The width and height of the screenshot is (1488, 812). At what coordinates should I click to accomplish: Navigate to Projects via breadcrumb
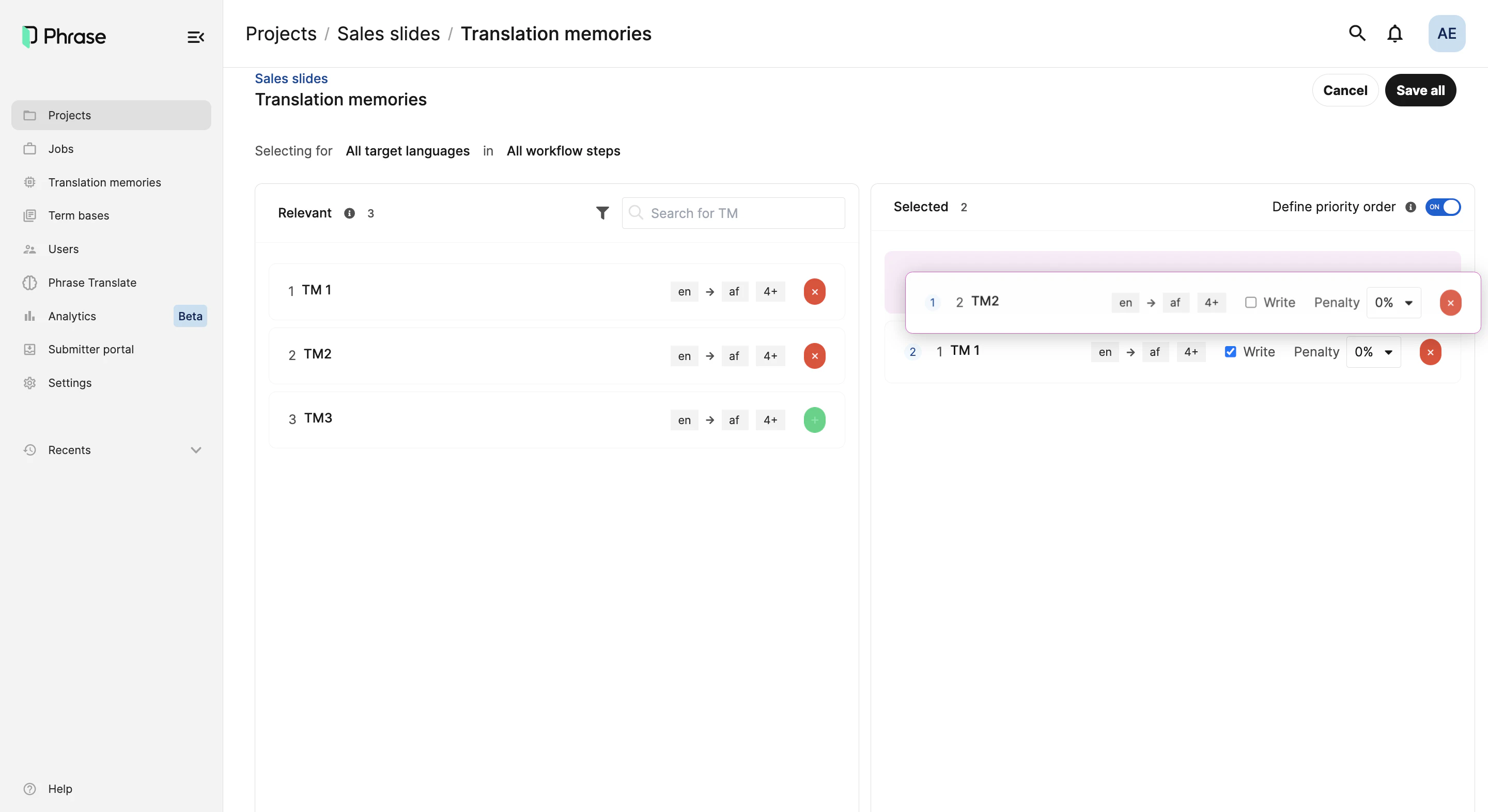point(280,33)
